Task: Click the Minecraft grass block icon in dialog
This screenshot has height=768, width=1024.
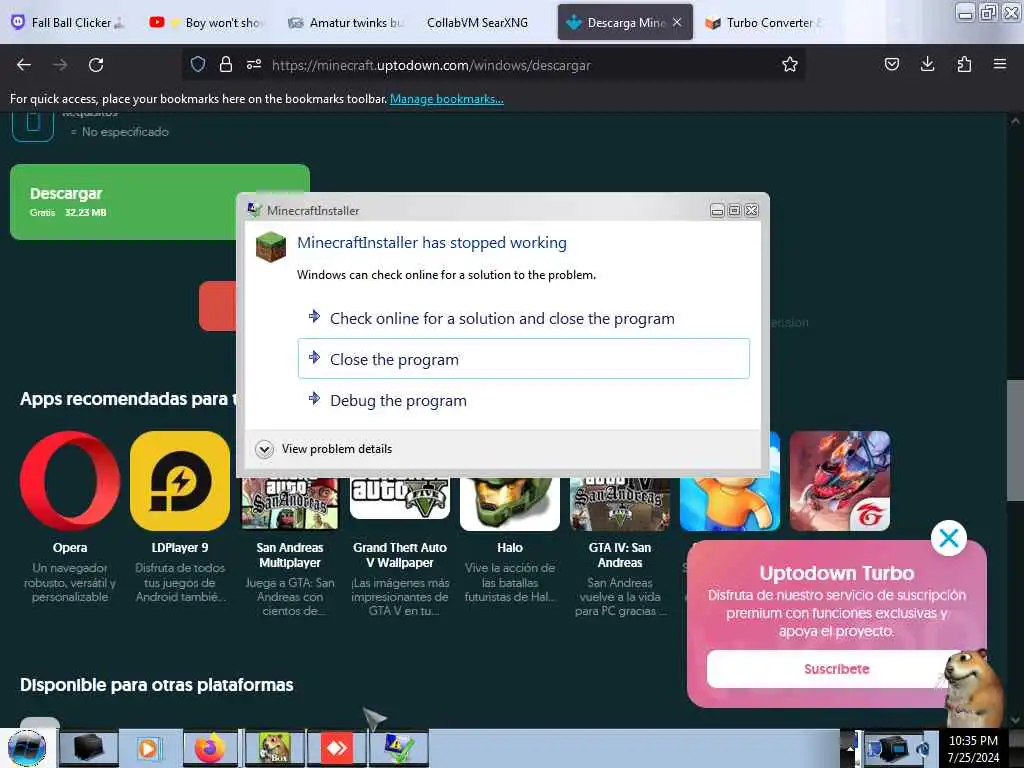Action: click(x=270, y=246)
